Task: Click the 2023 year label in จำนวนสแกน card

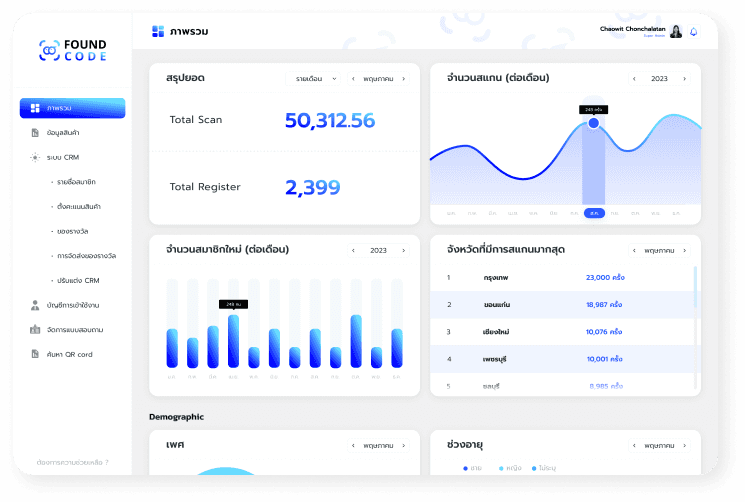Action: (659, 79)
